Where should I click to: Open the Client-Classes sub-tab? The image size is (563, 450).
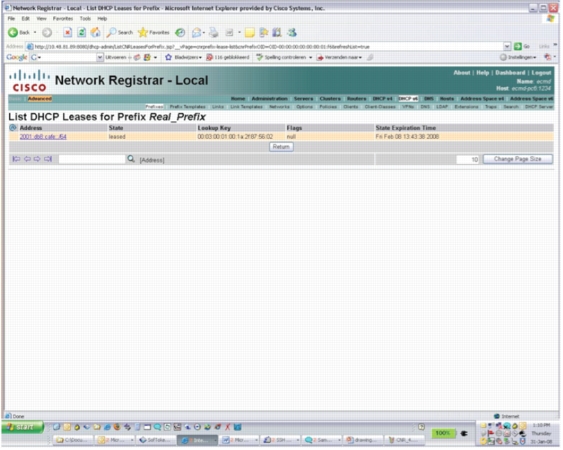click(x=380, y=107)
